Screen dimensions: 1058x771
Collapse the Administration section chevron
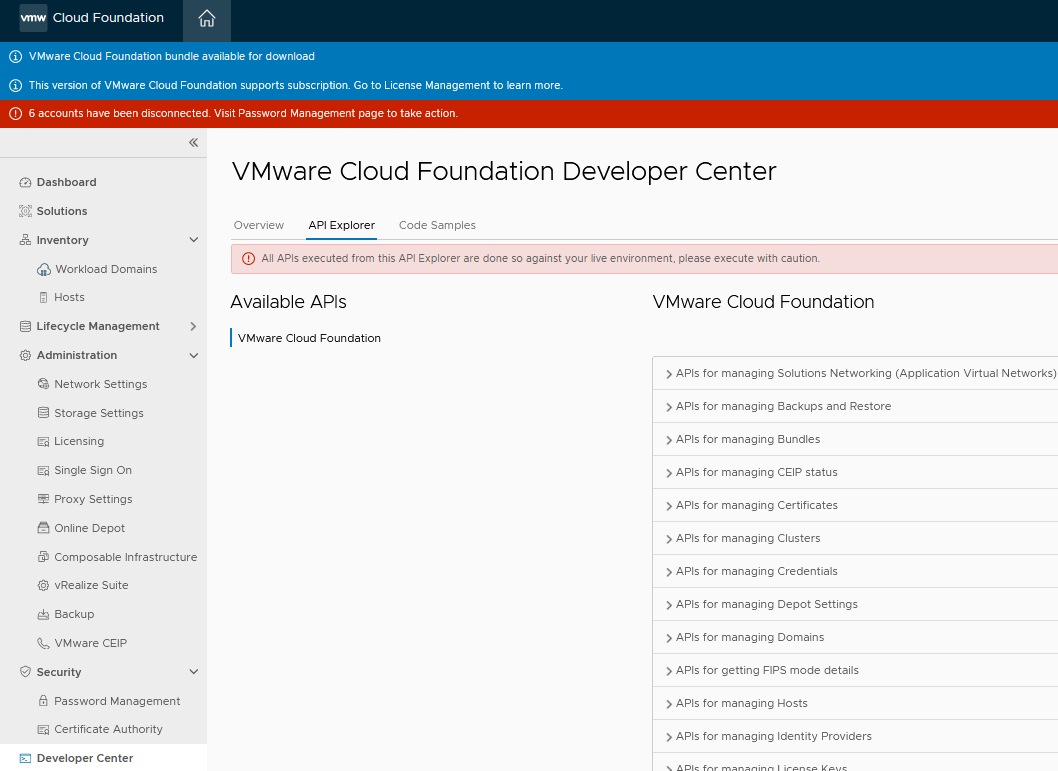click(x=194, y=355)
